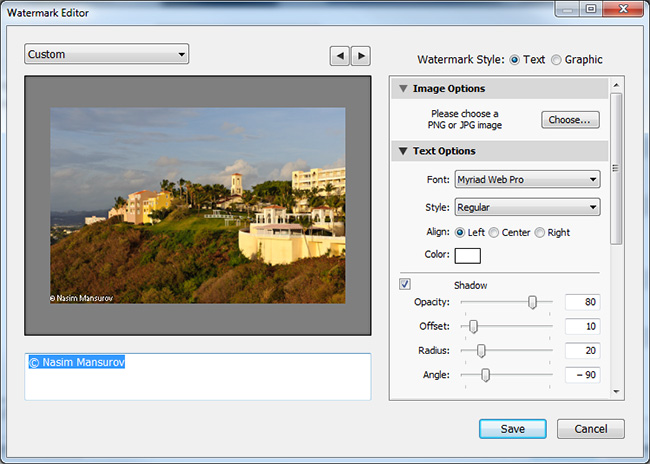The height and width of the screenshot is (464, 650).
Task: Click the next image right arrow button
Action: coord(361,56)
